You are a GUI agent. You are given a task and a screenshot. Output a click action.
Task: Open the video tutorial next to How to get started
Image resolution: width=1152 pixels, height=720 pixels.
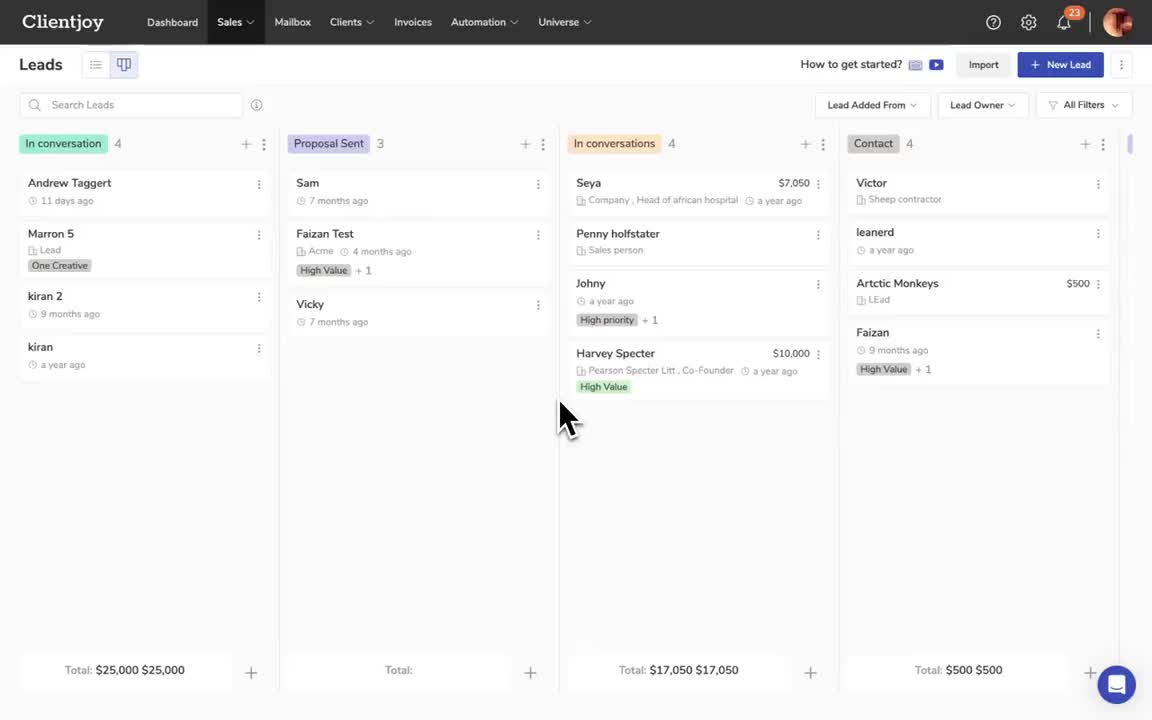pos(936,64)
